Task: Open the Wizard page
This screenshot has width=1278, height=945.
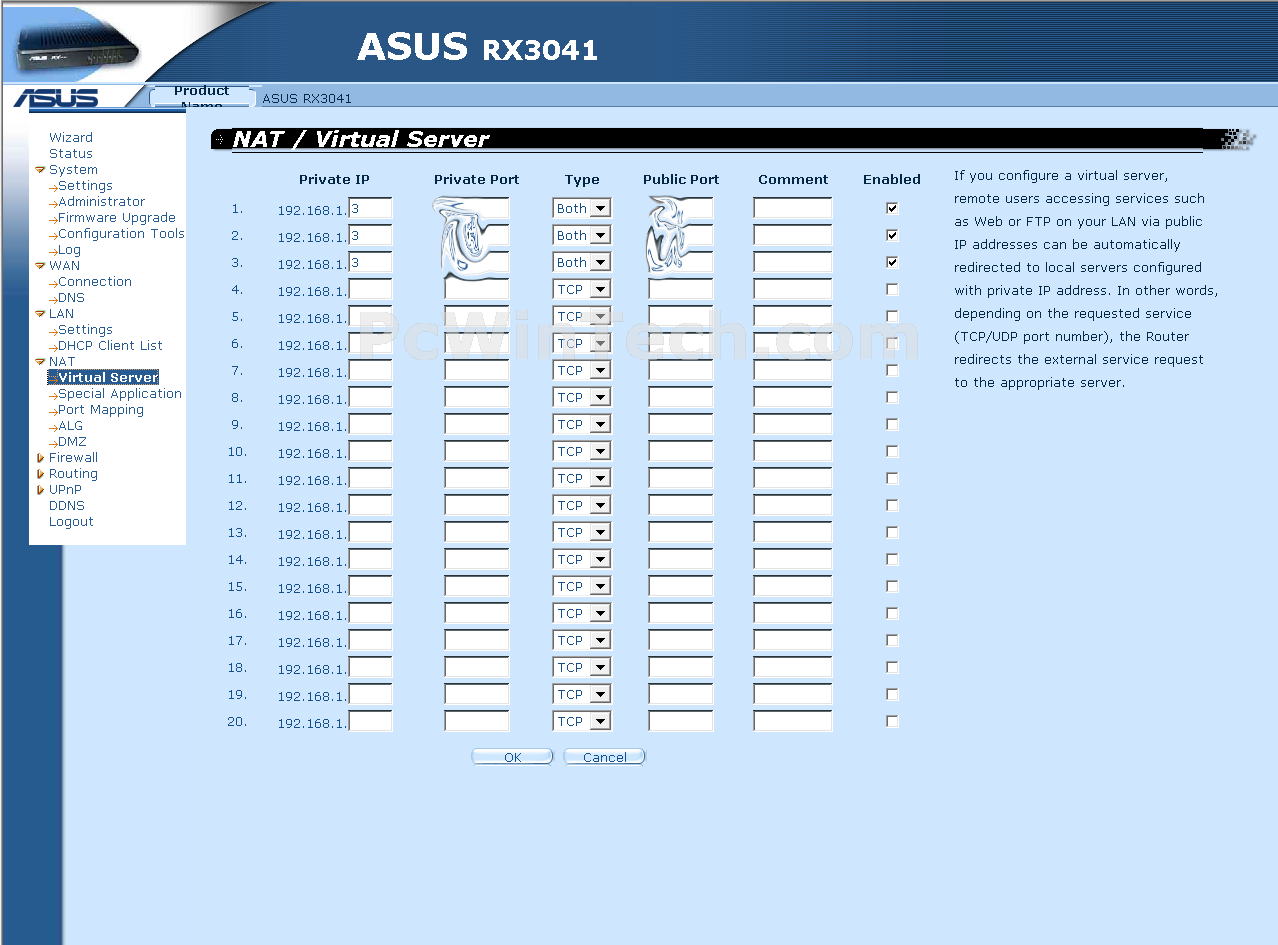Action: [71, 138]
